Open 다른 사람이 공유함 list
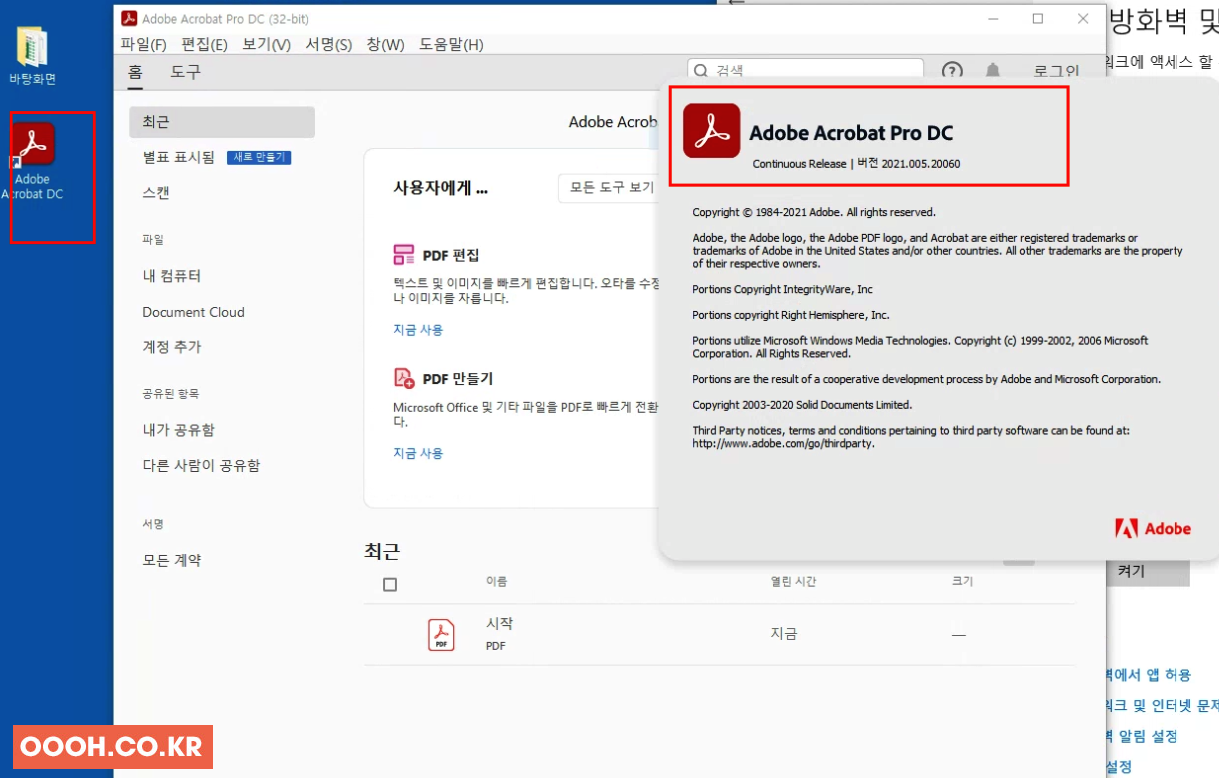Viewport: 1219px width, 778px height. (201, 466)
